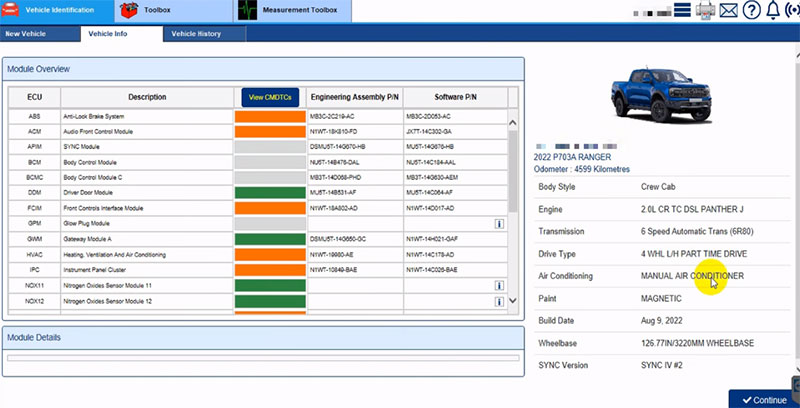
Task: Click the 2022 P703A RANGER title
Action: (x=572, y=157)
